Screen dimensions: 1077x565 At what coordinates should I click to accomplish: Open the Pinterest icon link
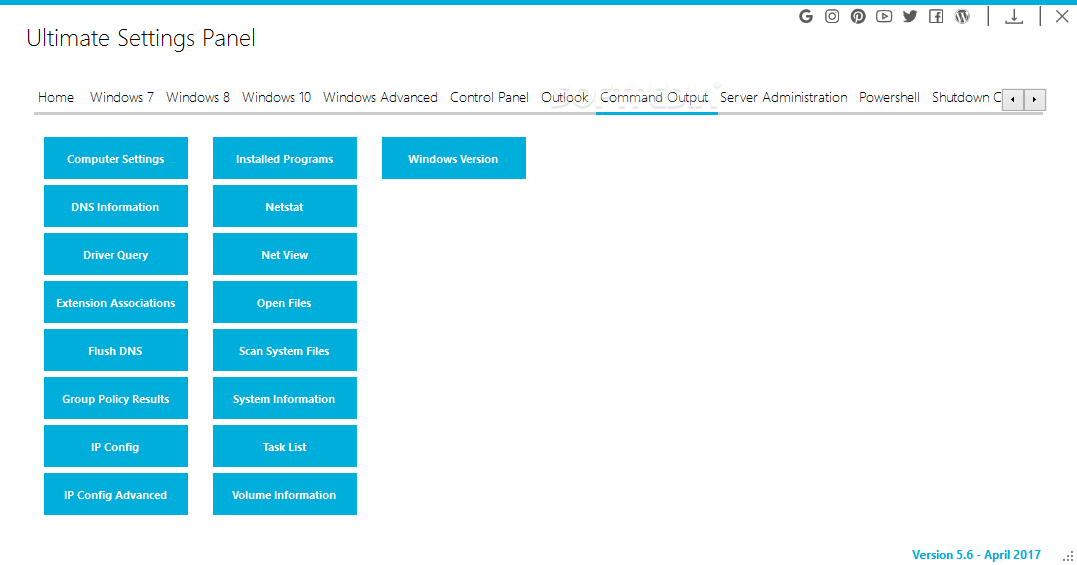[858, 16]
